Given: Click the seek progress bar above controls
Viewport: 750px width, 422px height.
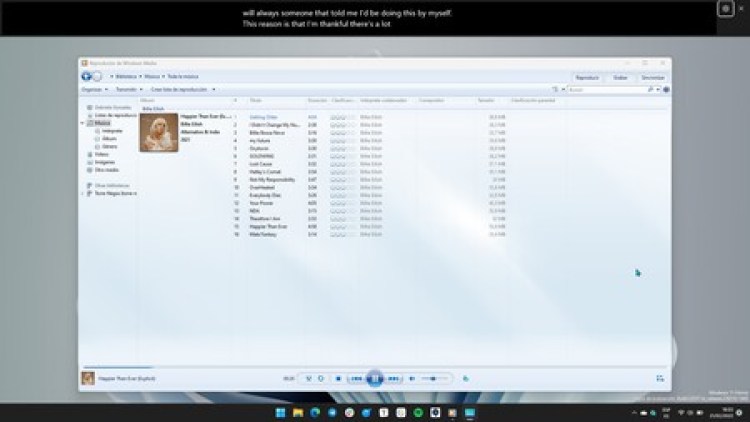Looking at the screenshot, I should pos(375,367).
